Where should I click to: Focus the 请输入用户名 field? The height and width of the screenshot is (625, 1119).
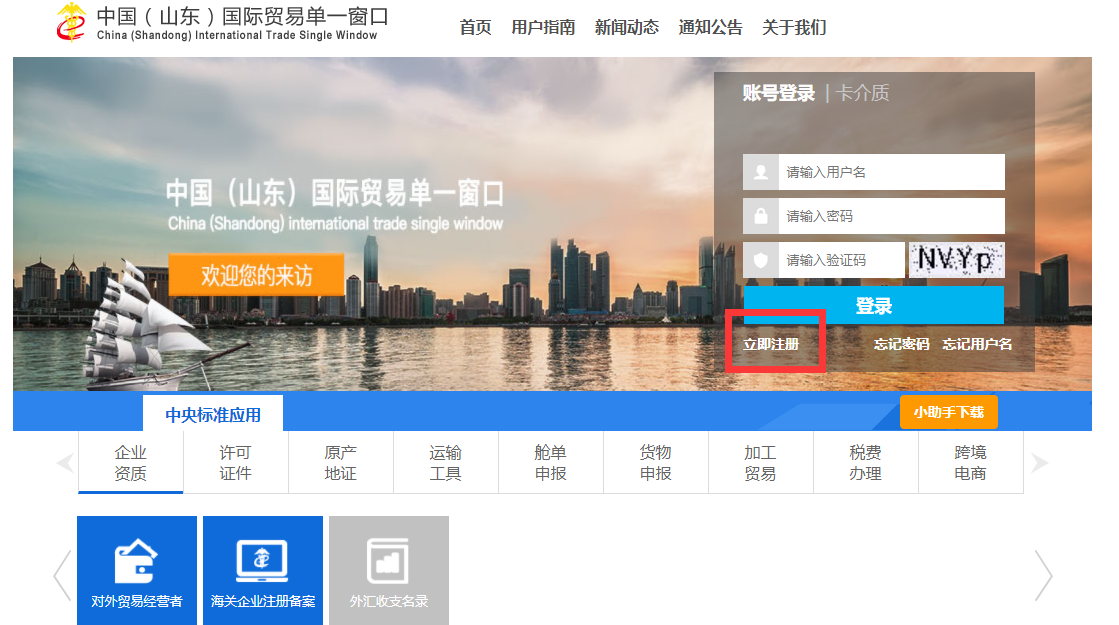[x=891, y=172]
